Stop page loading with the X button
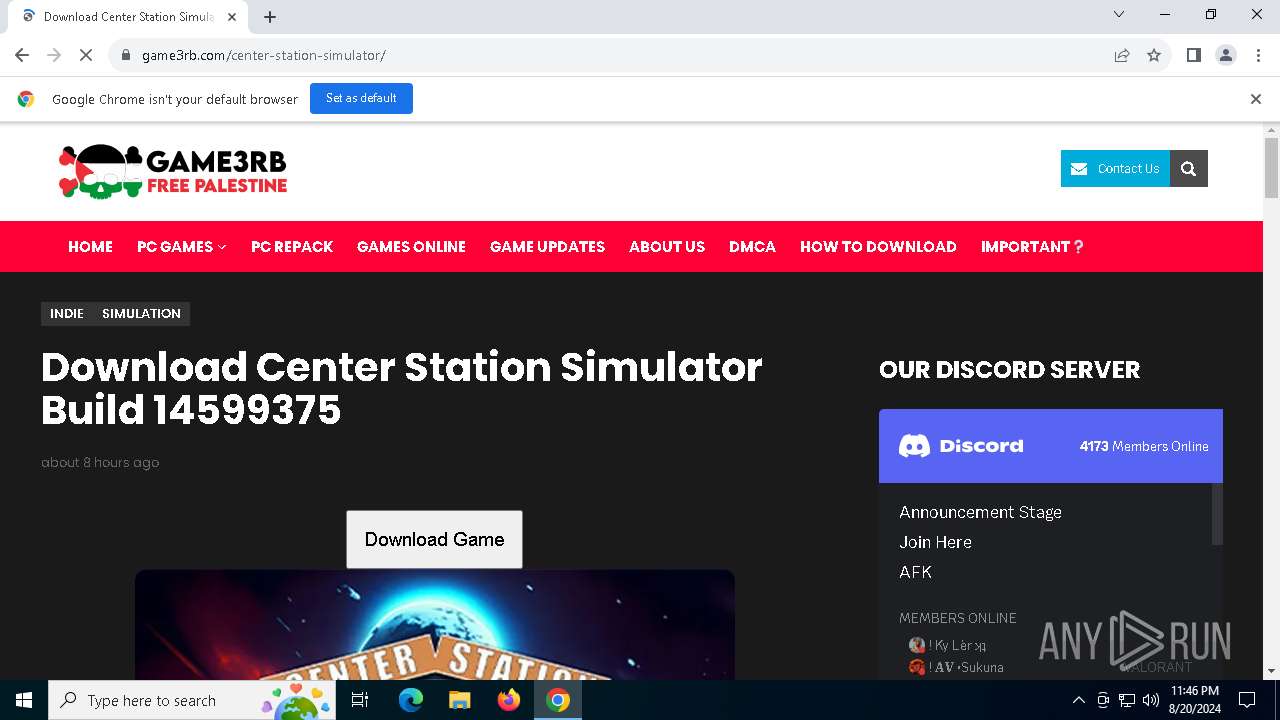This screenshot has width=1280, height=720. (x=86, y=55)
